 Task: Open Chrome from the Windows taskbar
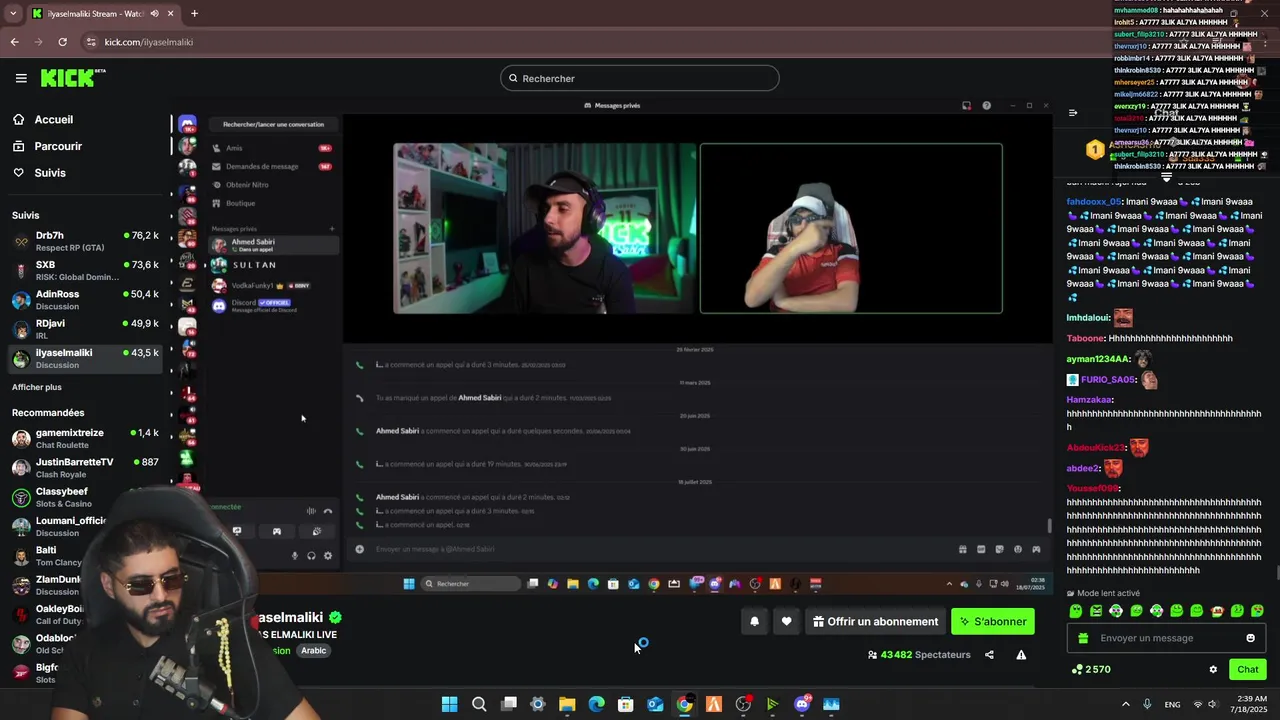[x=684, y=704]
